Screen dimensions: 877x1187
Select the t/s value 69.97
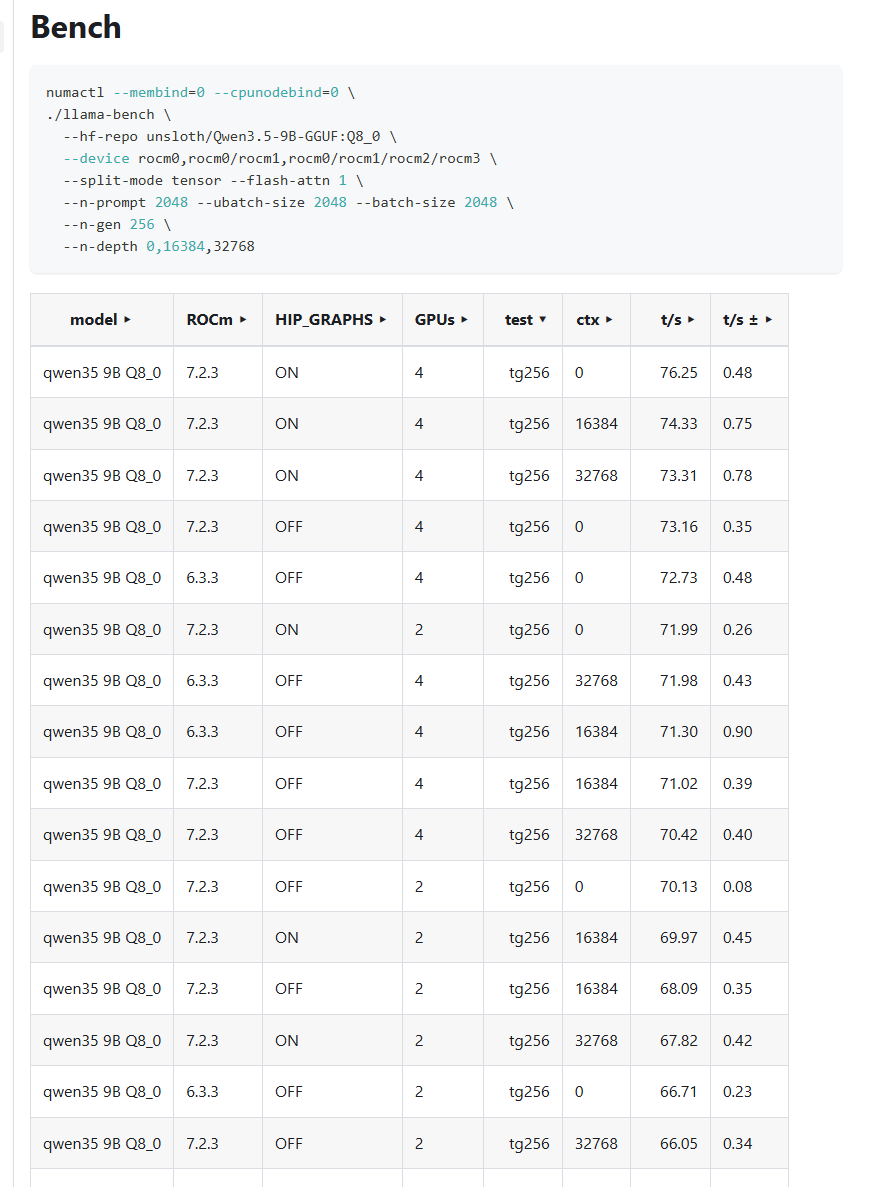pos(679,937)
